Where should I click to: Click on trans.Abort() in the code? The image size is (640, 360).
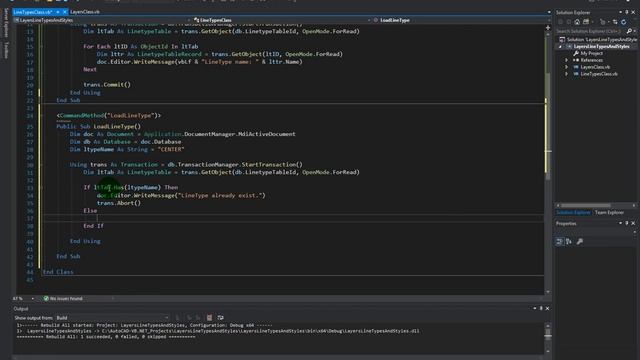[x=119, y=203]
